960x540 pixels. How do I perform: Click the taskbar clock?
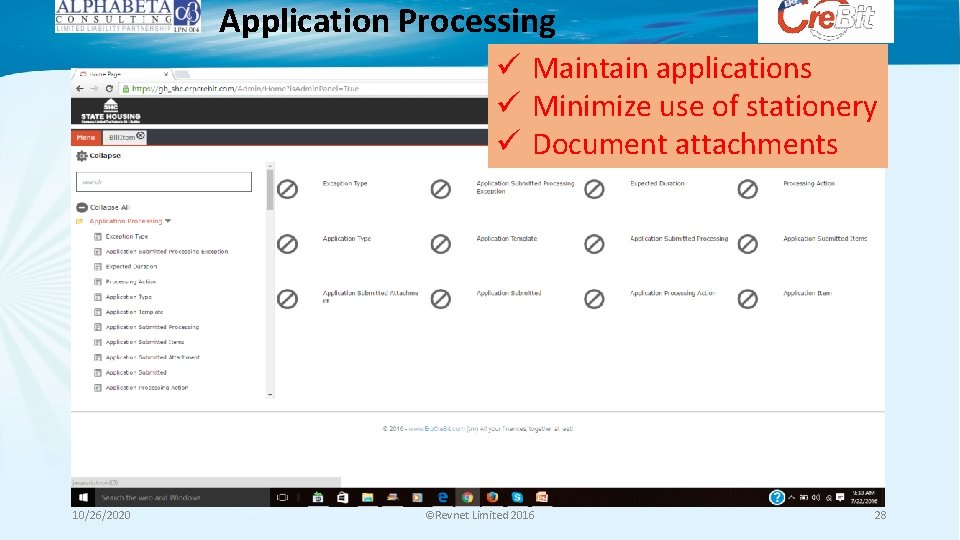point(864,497)
